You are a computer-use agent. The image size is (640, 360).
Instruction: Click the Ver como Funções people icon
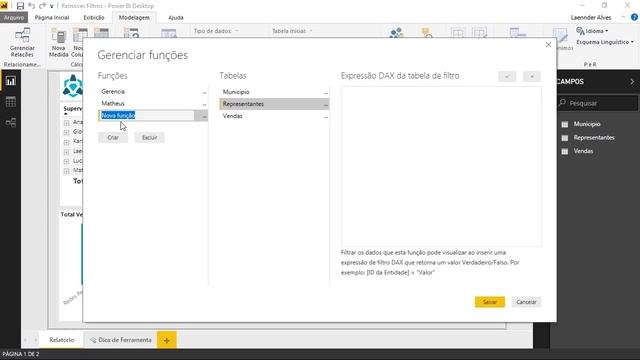pos(396,33)
